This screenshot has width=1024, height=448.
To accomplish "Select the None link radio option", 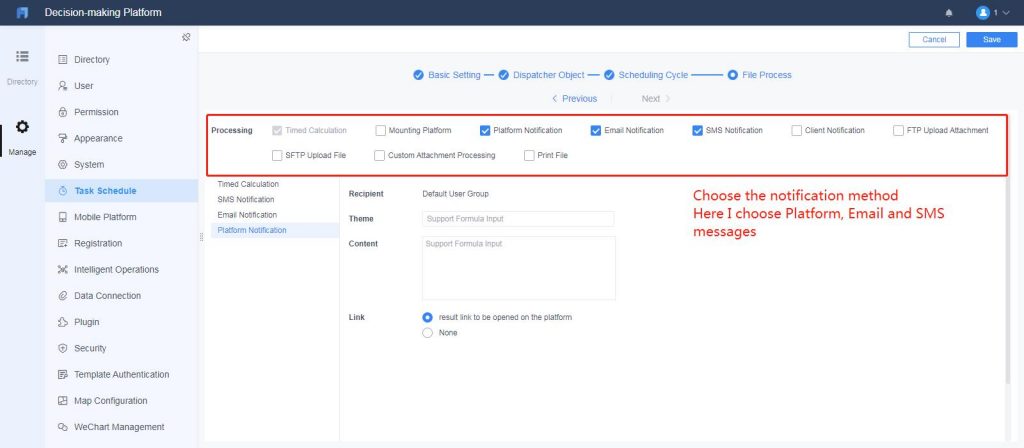I will tap(428, 333).
